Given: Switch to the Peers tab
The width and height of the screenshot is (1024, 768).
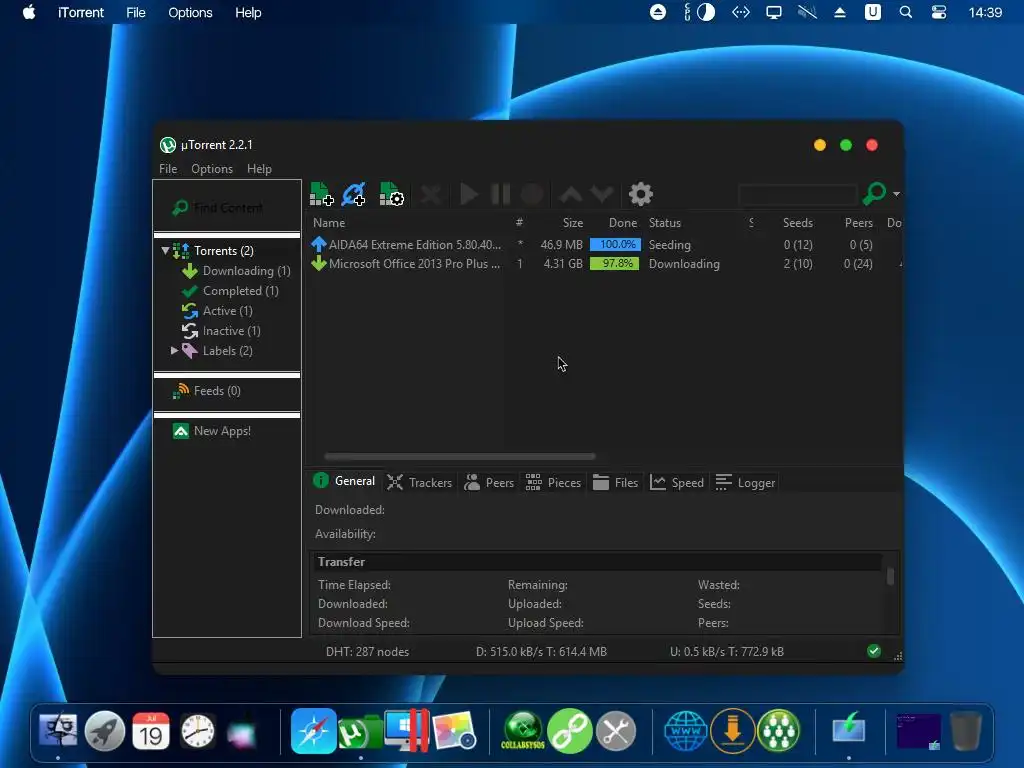Looking at the screenshot, I should tap(489, 483).
